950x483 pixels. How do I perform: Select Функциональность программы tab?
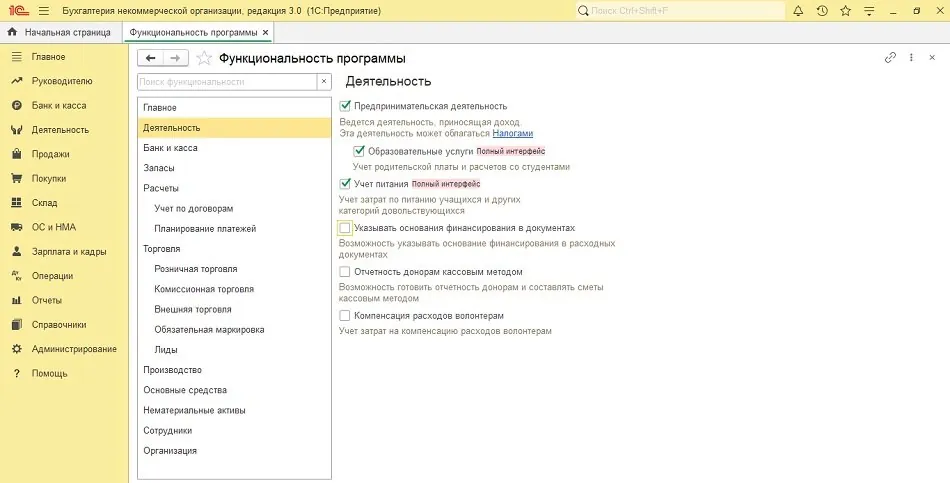point(193,32)
